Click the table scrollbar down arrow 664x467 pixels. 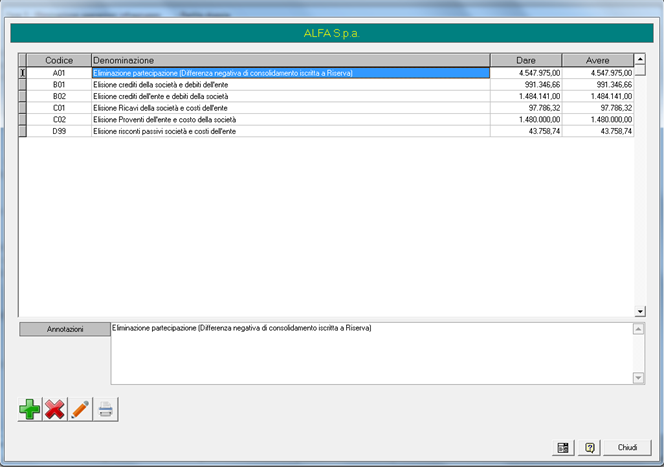pyautogui.click(x=640, y=312)
